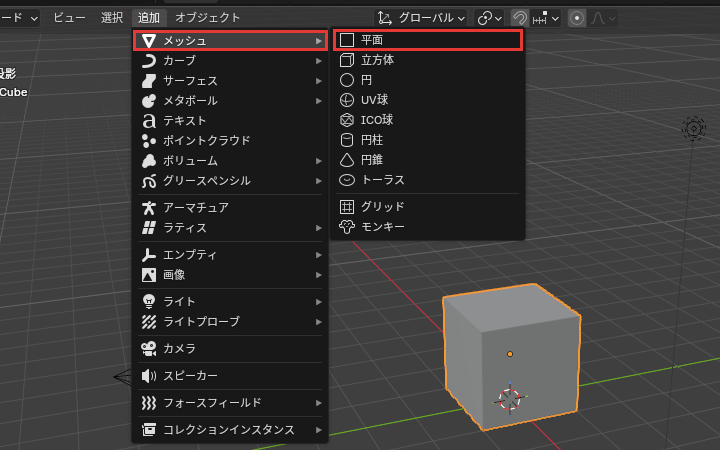
Task: Click the グリッド grid icon
Action: 347,207
